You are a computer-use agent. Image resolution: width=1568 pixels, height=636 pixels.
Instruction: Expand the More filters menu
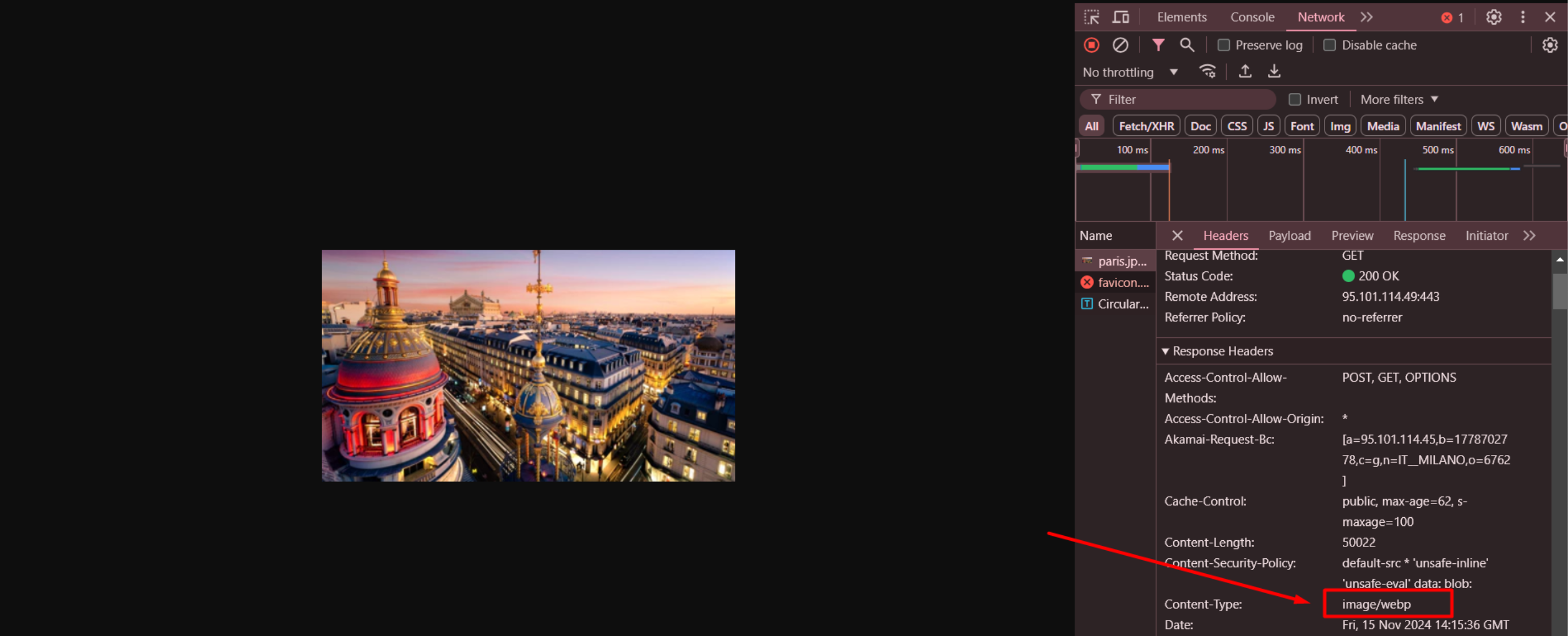click(1397, 99)
